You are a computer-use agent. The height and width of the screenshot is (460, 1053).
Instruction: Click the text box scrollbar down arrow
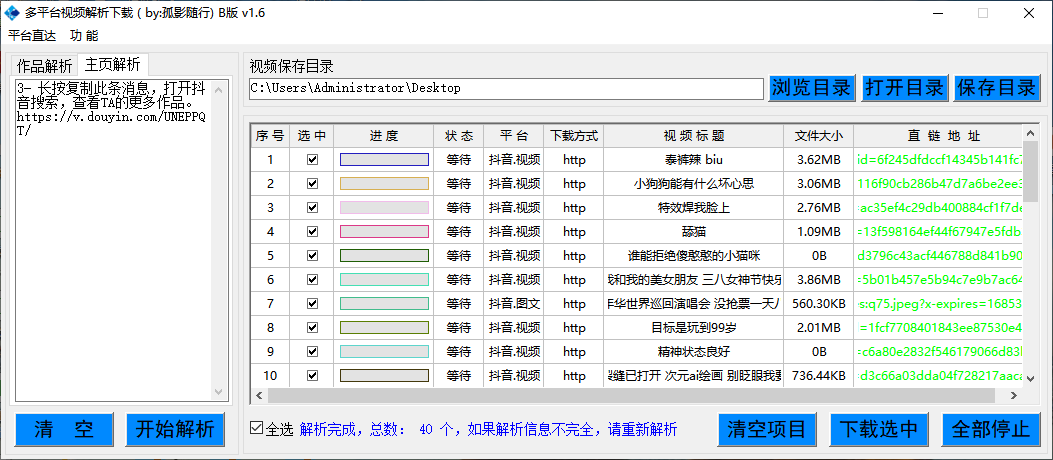click(220, 392)
